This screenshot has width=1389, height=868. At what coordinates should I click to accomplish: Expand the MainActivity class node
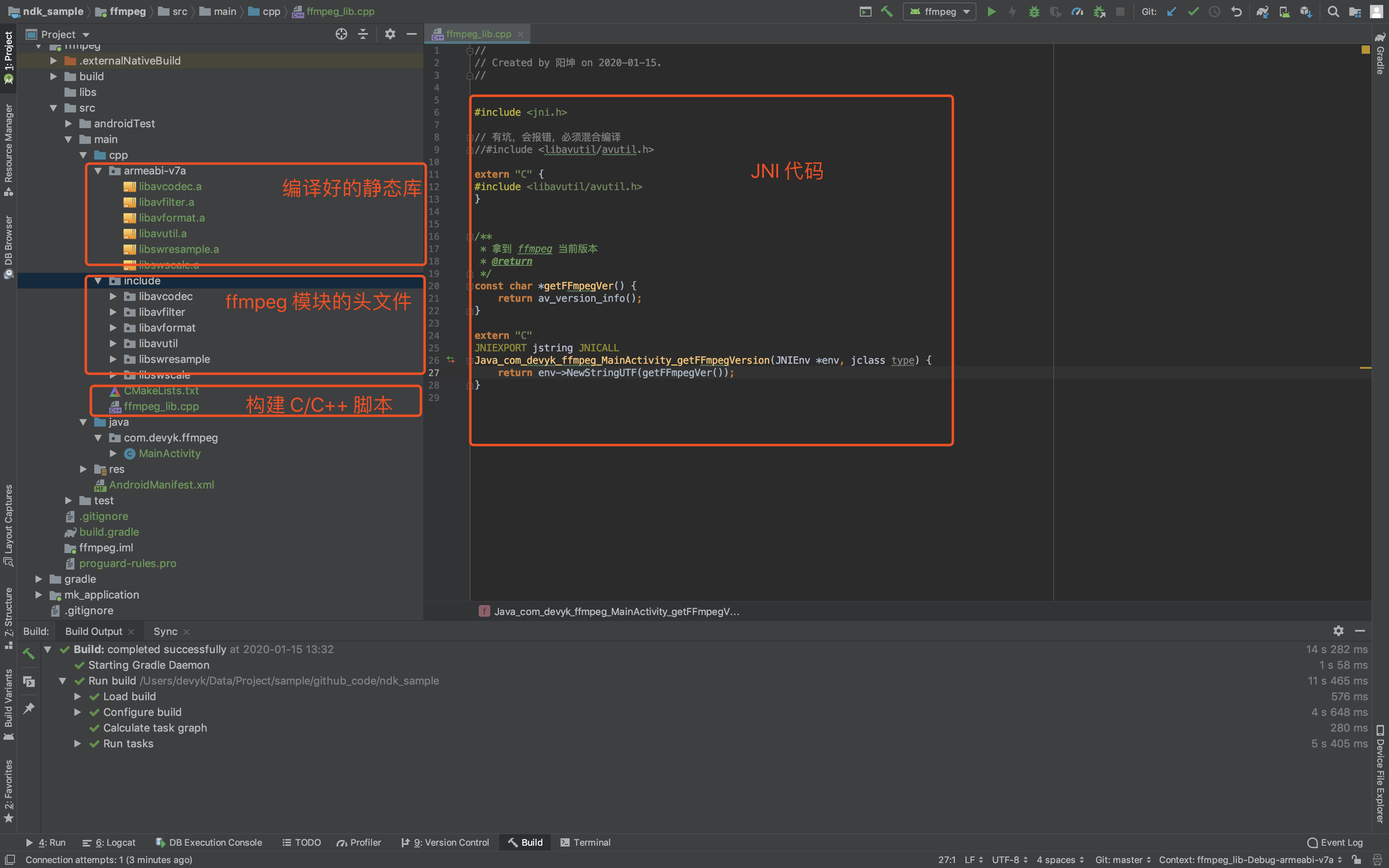tap(113, 453)
